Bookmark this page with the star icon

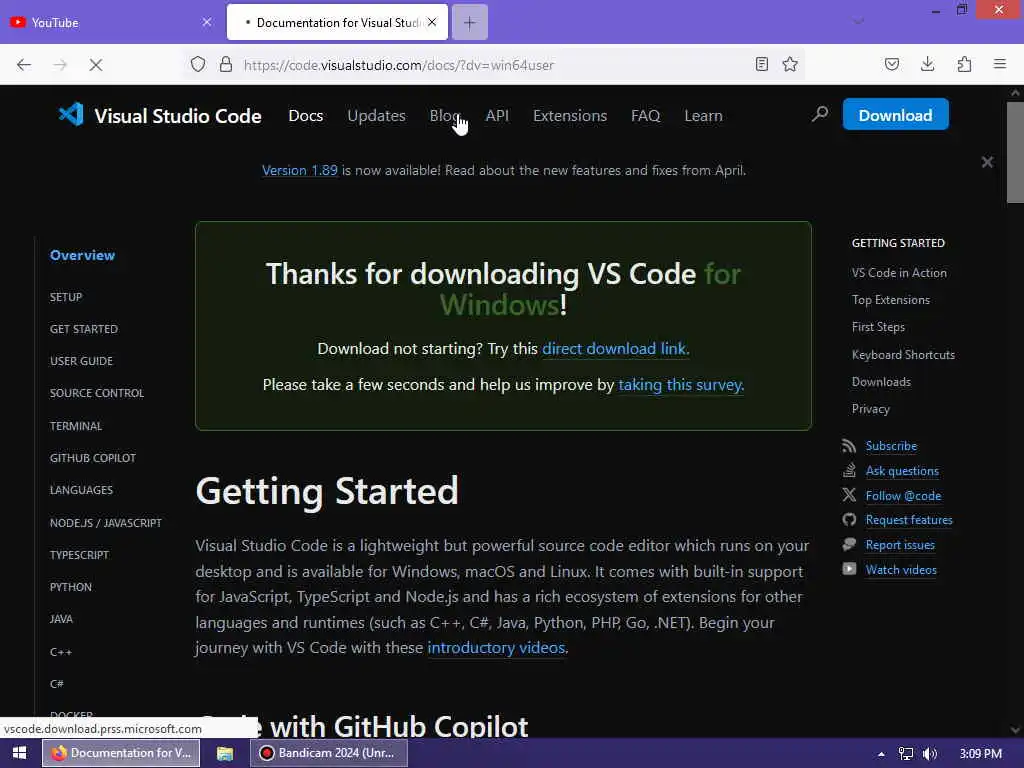[x=790, y=64]
